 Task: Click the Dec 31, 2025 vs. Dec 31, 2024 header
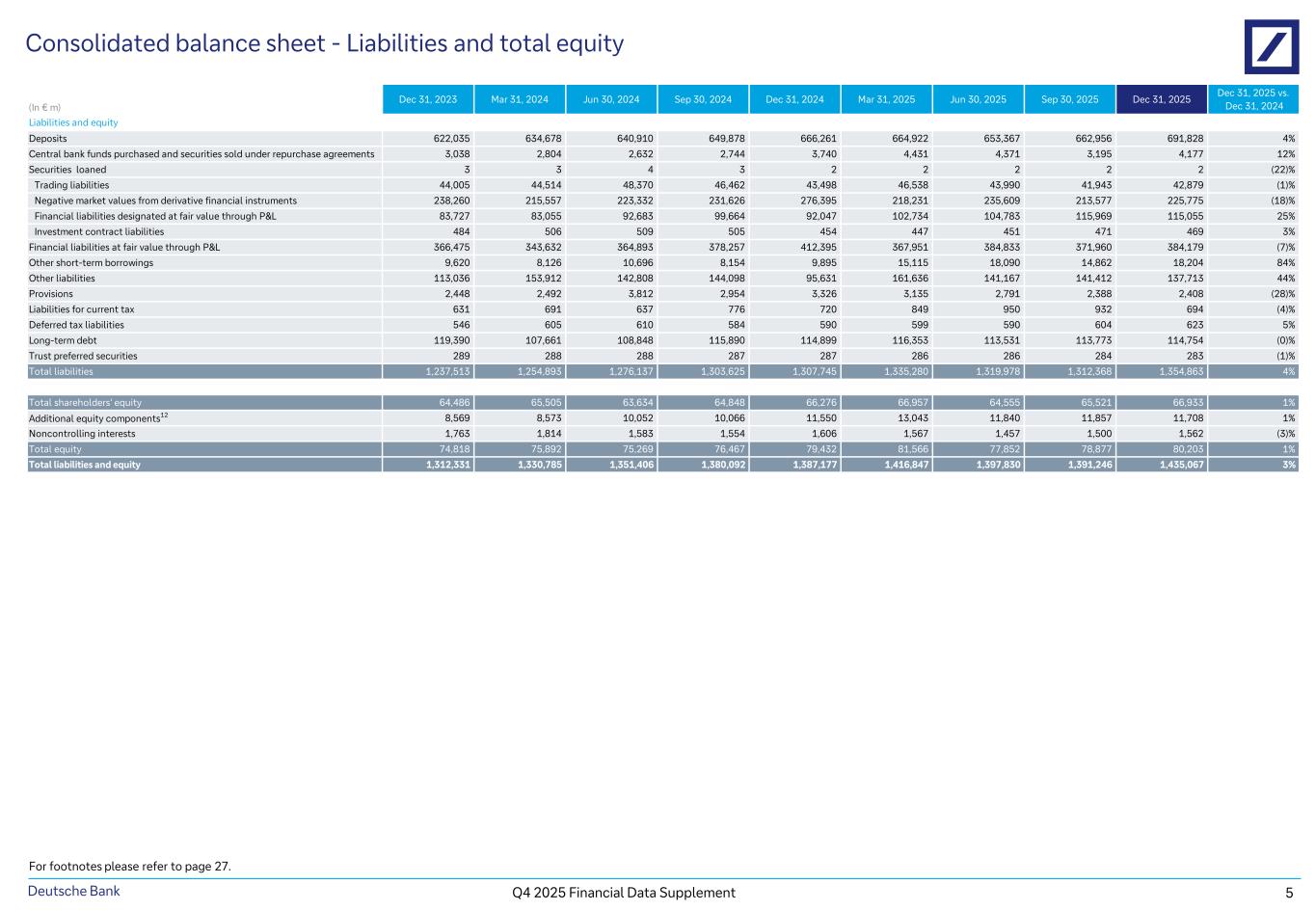pos(1251,99)
